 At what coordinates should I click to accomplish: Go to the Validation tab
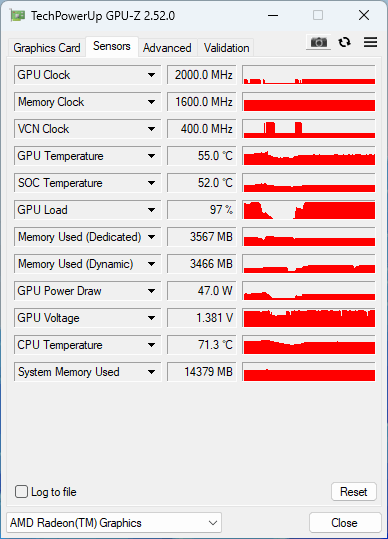pyautogui.click(x=226, y=48)
